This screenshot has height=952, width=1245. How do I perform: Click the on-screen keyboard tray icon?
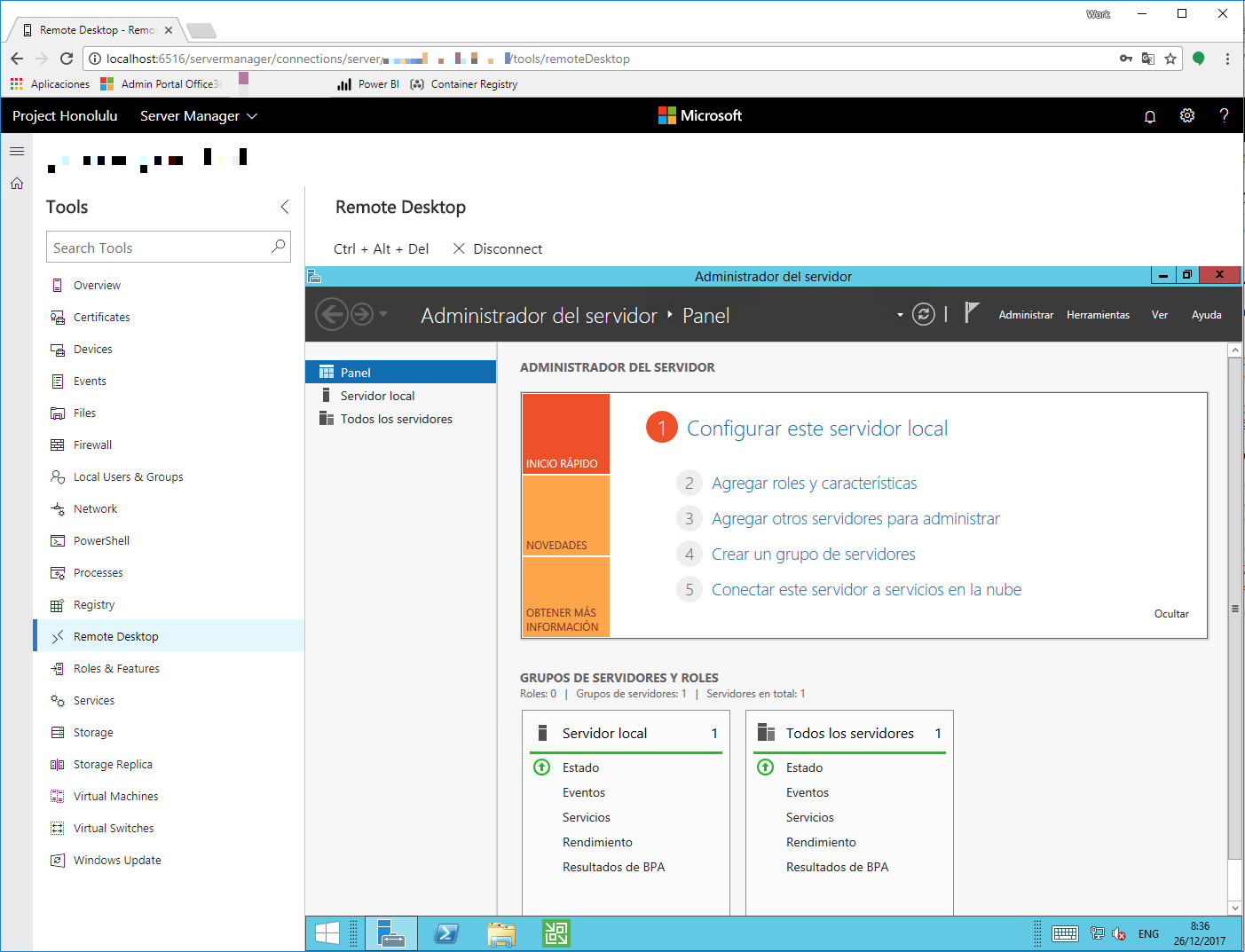click(1065, 933)
